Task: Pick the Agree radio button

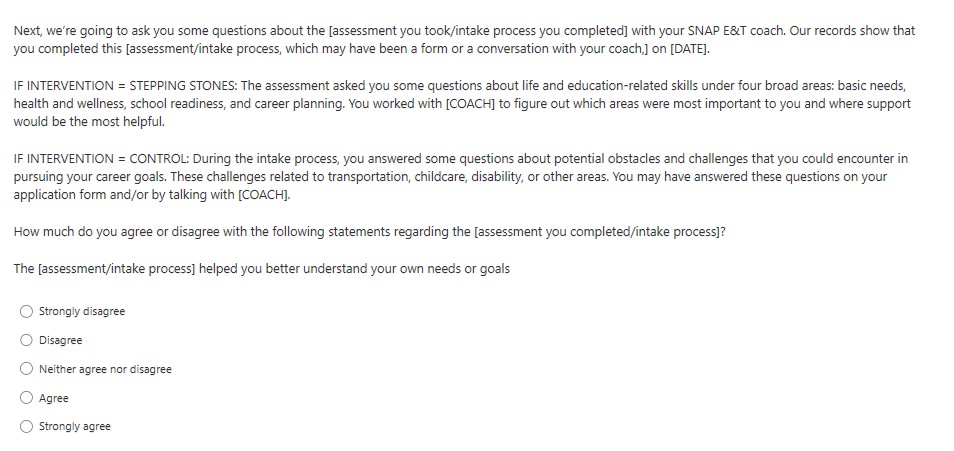Action: tap(27, 398)
